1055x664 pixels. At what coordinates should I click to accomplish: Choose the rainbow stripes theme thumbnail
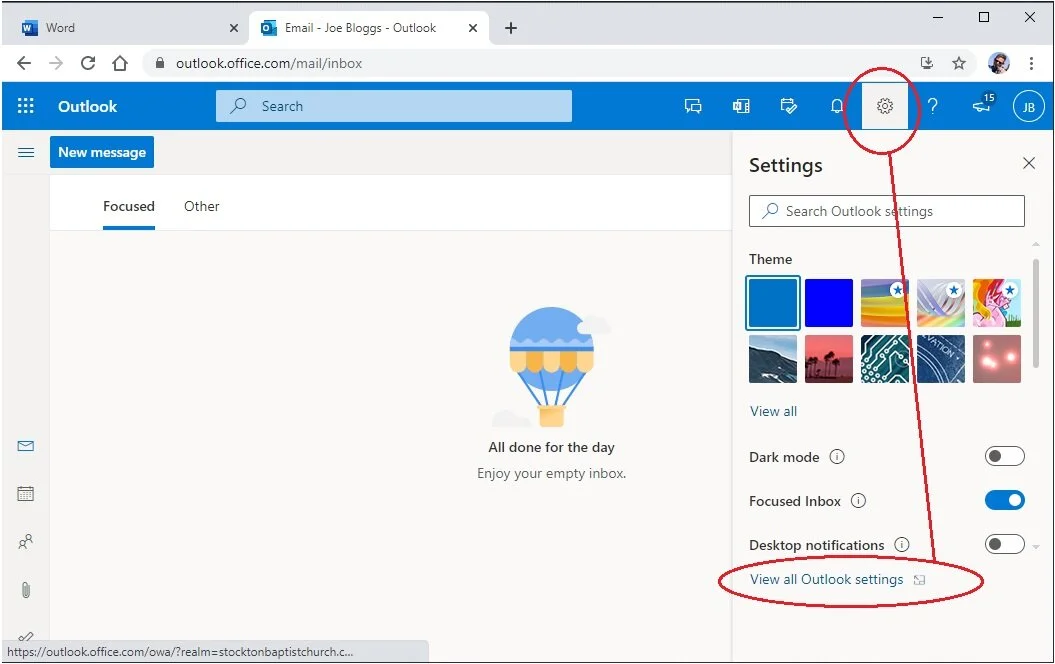(x=885, y=303)
